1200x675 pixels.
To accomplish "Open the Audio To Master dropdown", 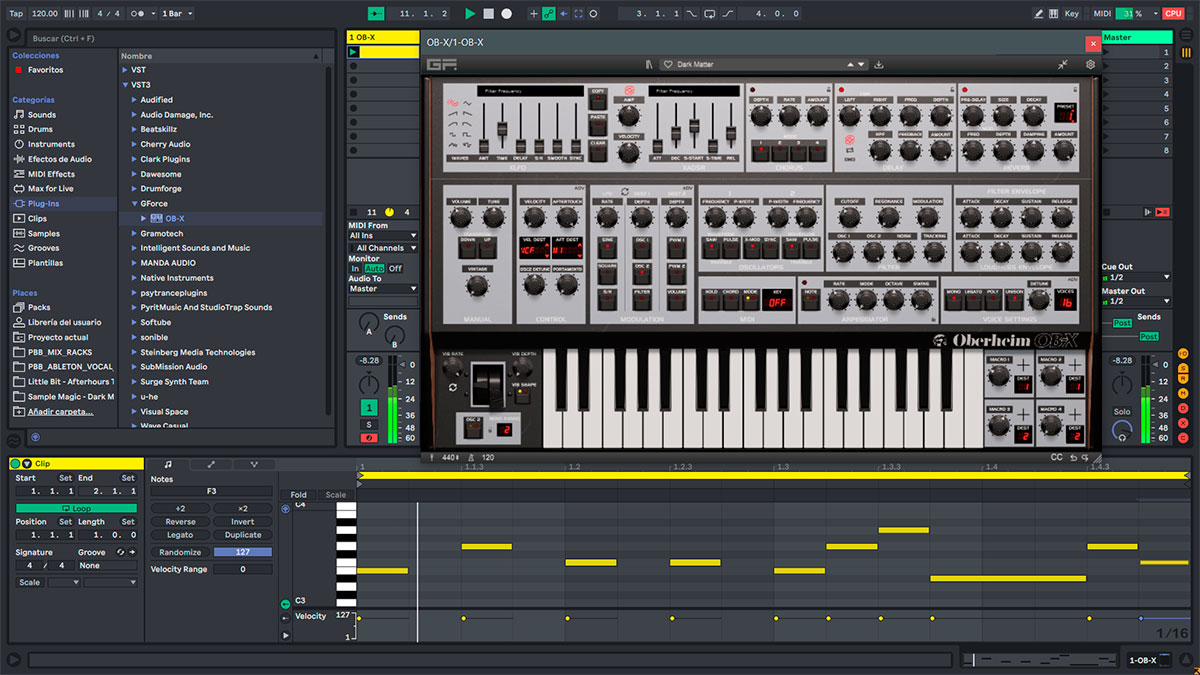I will tap(383, 289).
